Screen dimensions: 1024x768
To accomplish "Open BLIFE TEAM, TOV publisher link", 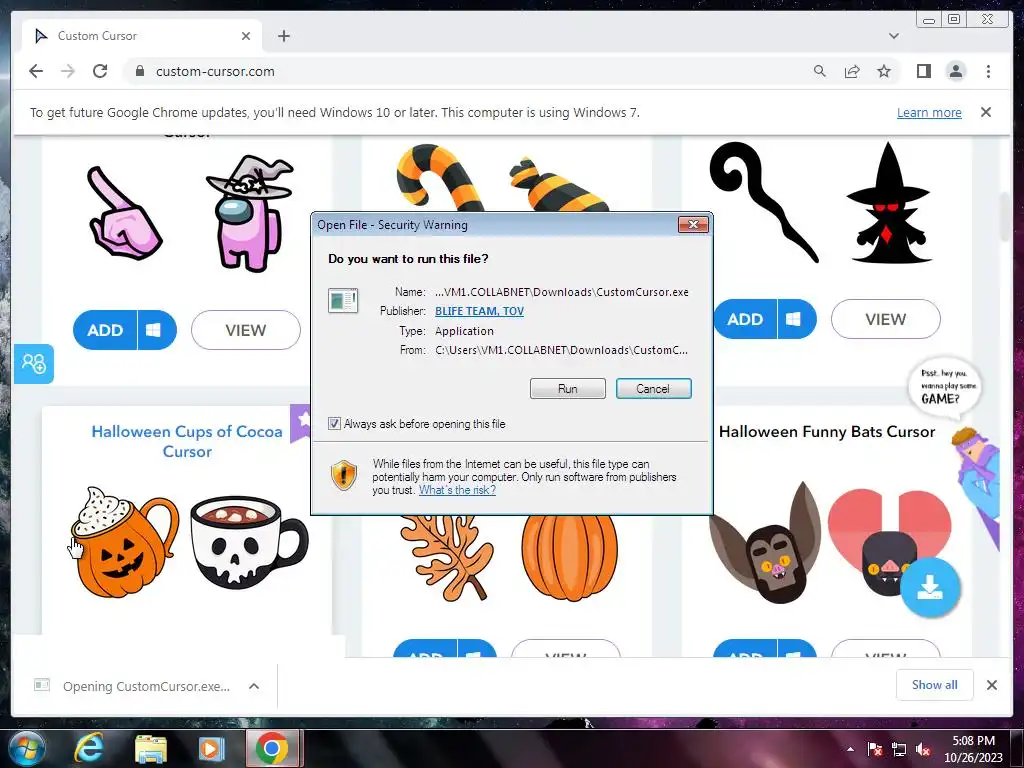I will [x=479, y=311].
